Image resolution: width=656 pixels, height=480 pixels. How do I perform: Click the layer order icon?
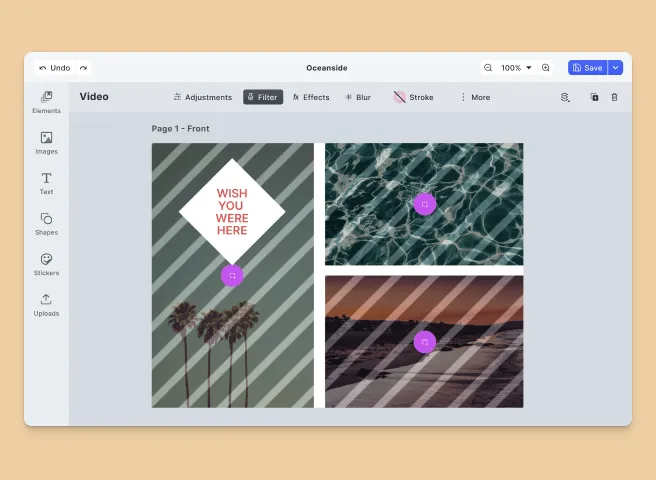click(x=565, y=97)
